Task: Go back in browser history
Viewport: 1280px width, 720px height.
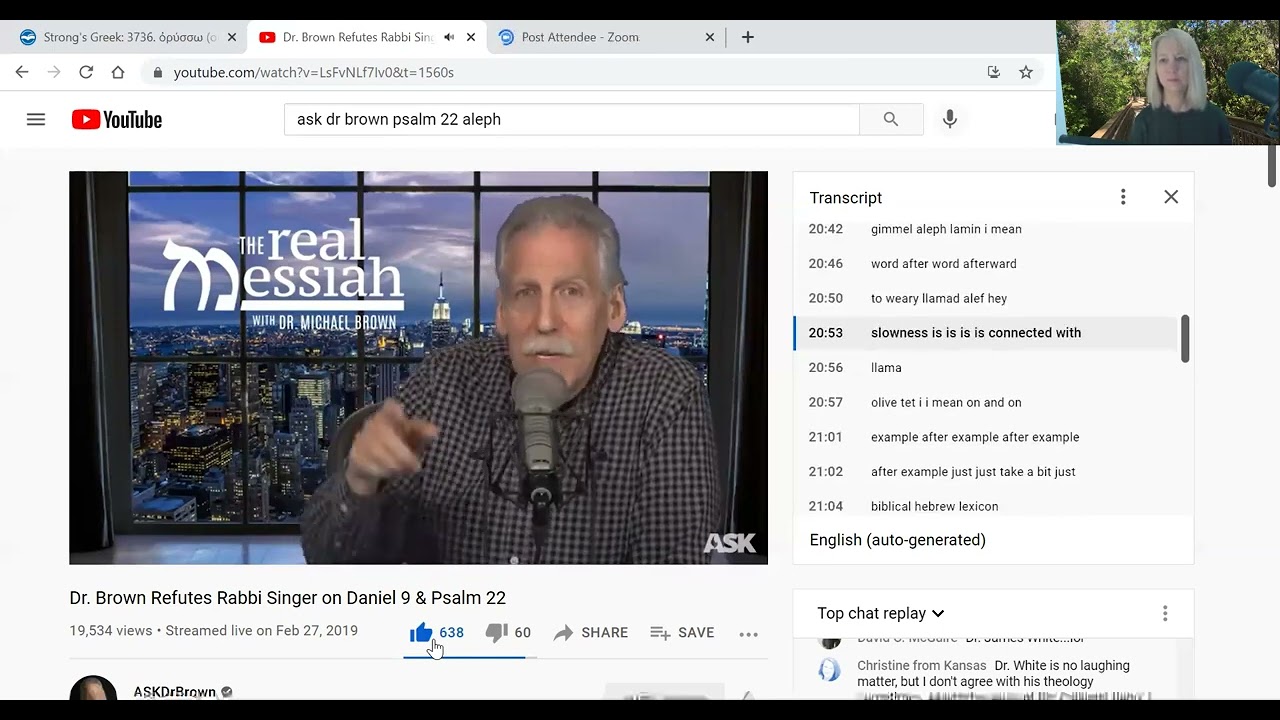Action: coord(22,72)
